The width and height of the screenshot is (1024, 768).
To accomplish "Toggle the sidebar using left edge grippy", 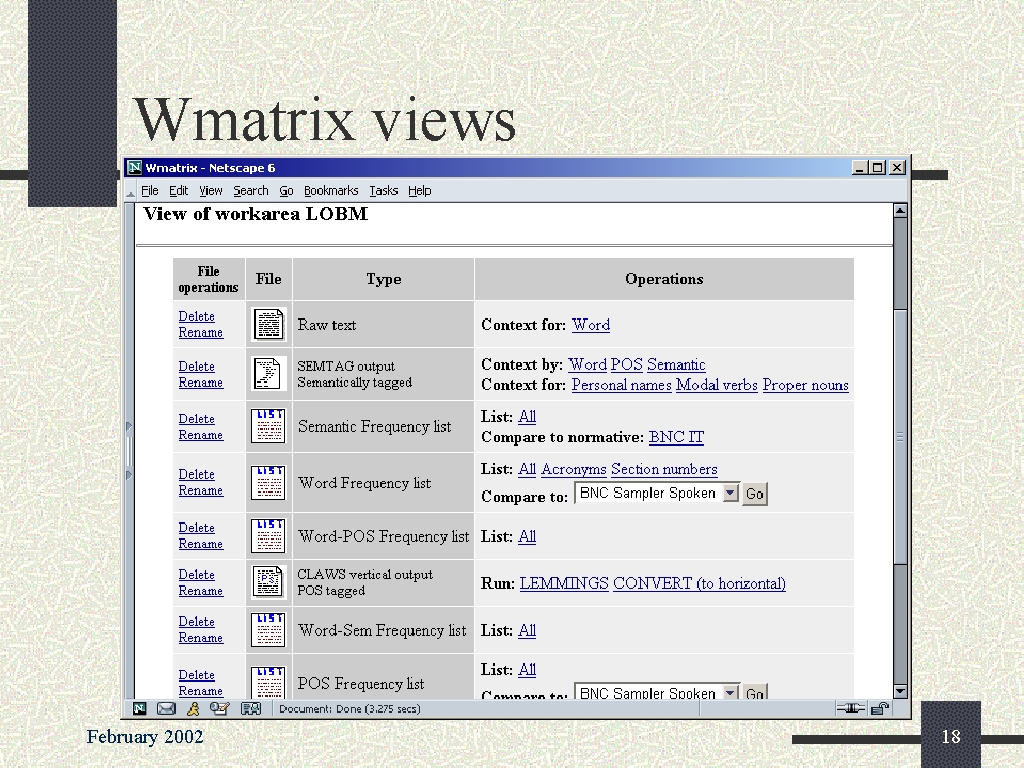I will [129, 451].
